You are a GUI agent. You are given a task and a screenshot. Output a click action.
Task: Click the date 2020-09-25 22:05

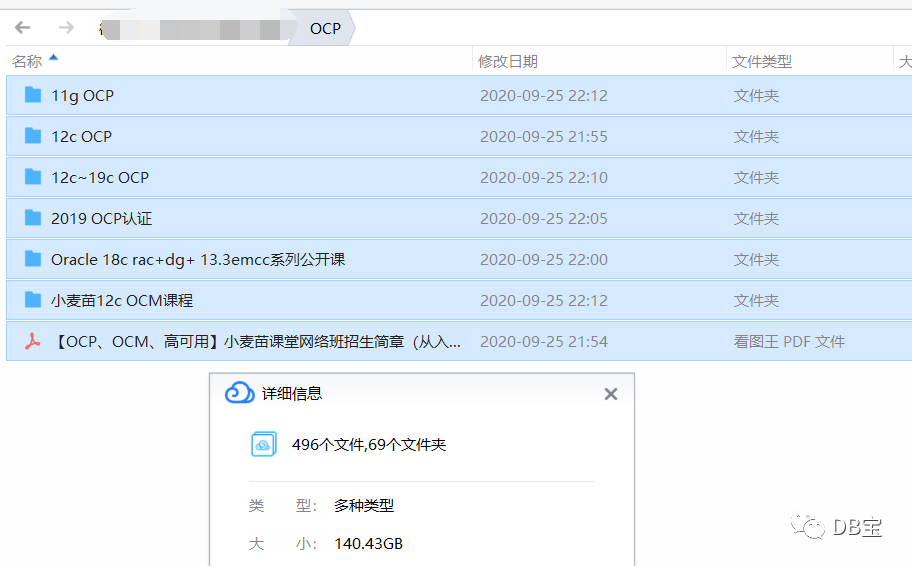click(544, 219)
